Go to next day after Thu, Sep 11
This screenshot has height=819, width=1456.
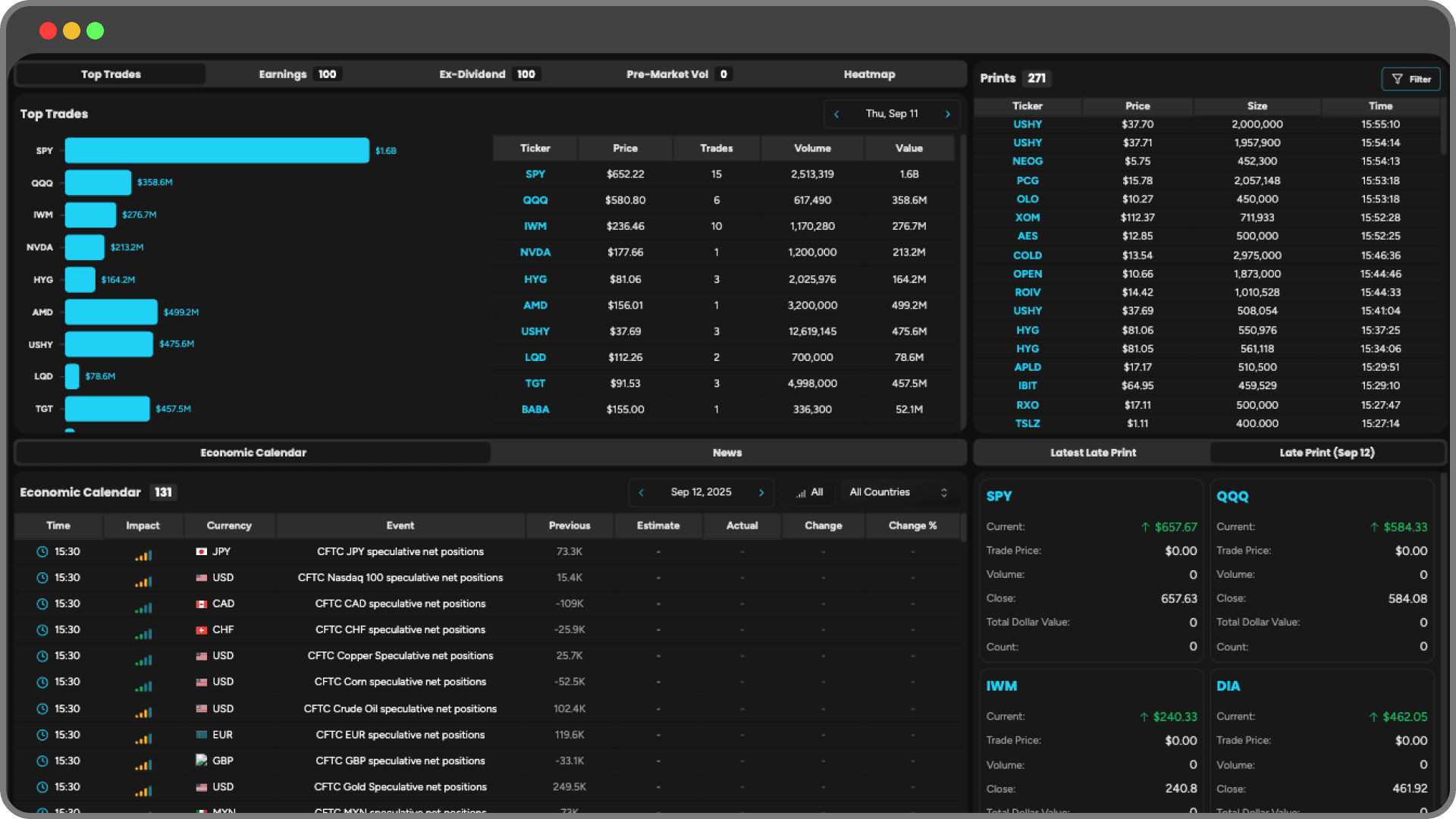(x=948, y=114)
